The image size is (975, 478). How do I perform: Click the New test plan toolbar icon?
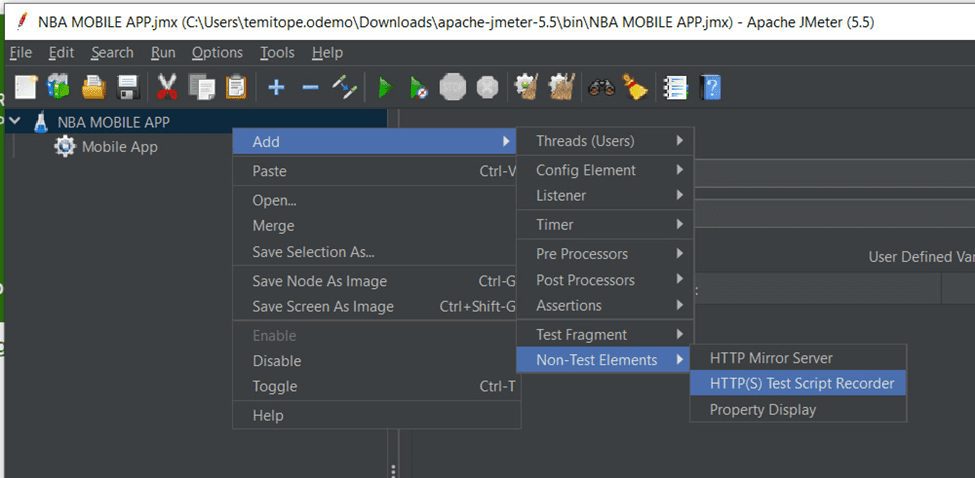coord(25,87)
